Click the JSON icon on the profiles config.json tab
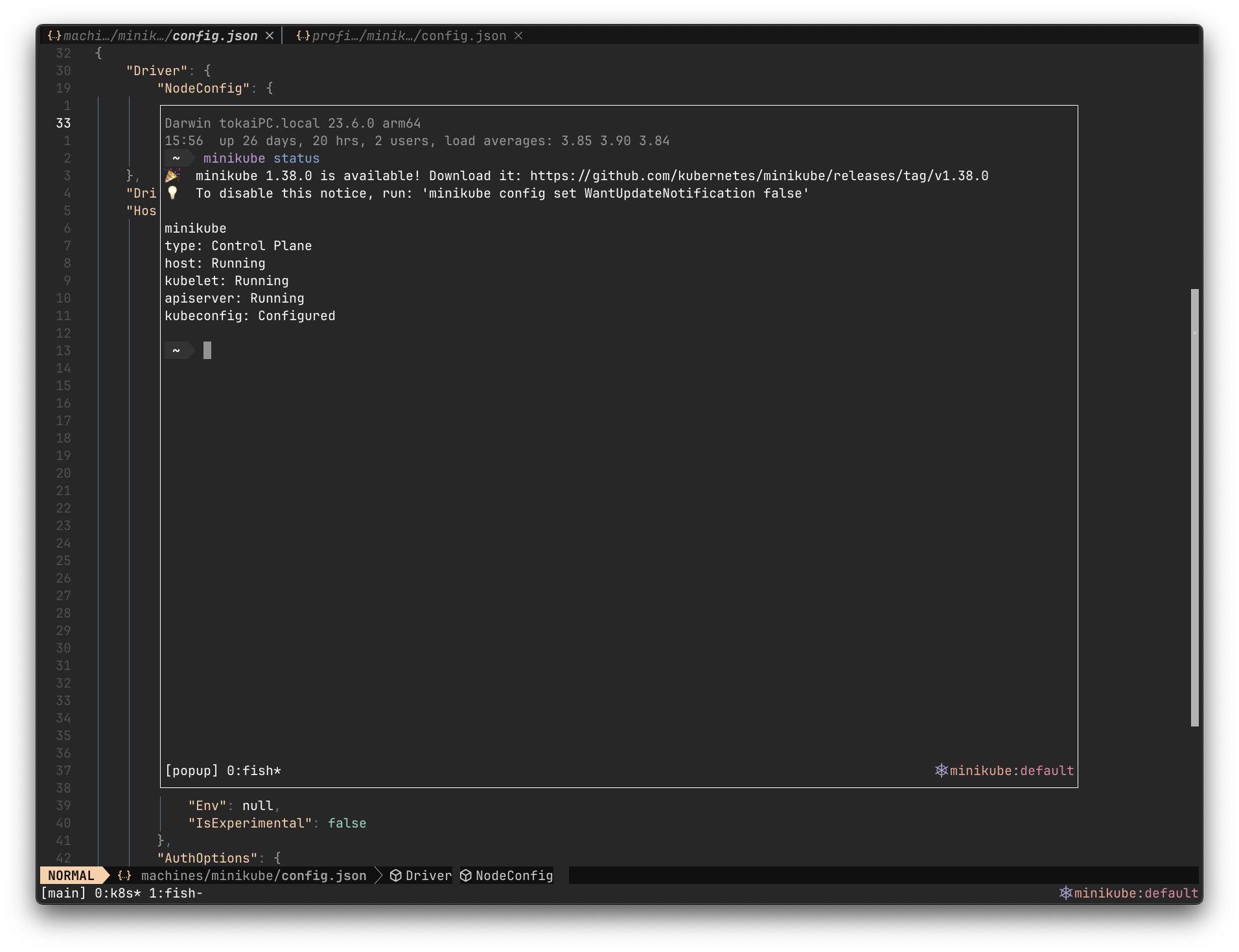Viewport: 1239px width, 952px height. 303,36
